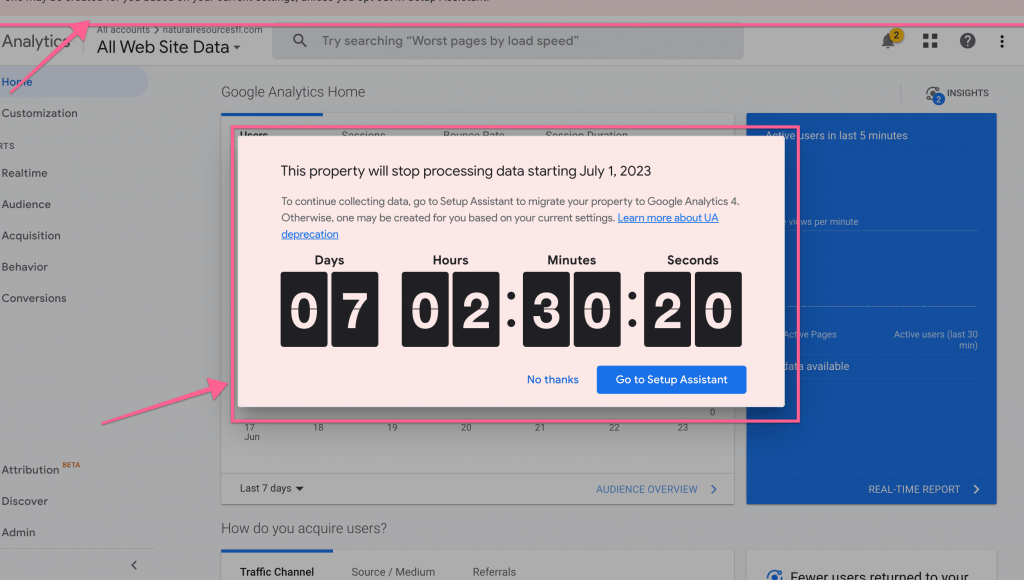Open the Behavior reports section
This screenshot has height=580, width=1024.
point(24,267)
